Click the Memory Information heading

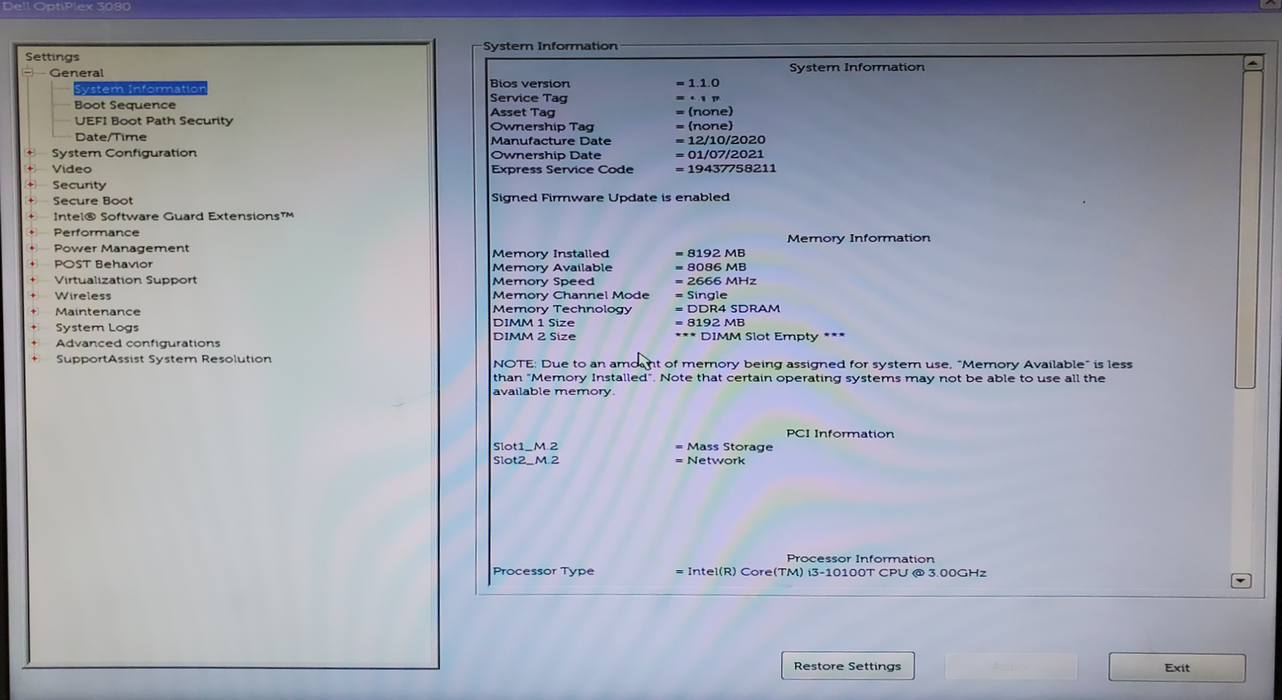coord(858,238)
